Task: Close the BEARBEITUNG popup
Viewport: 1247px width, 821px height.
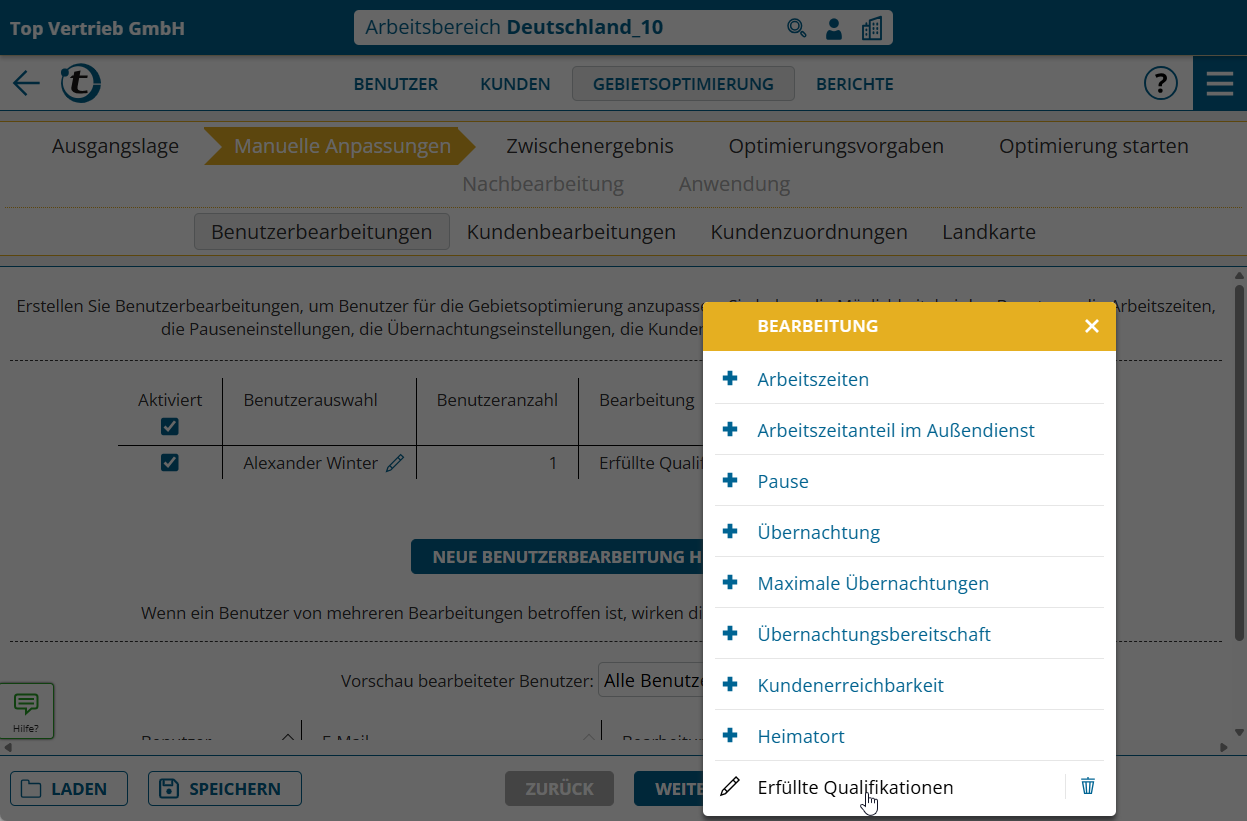Action: (x=1091, y=326)
